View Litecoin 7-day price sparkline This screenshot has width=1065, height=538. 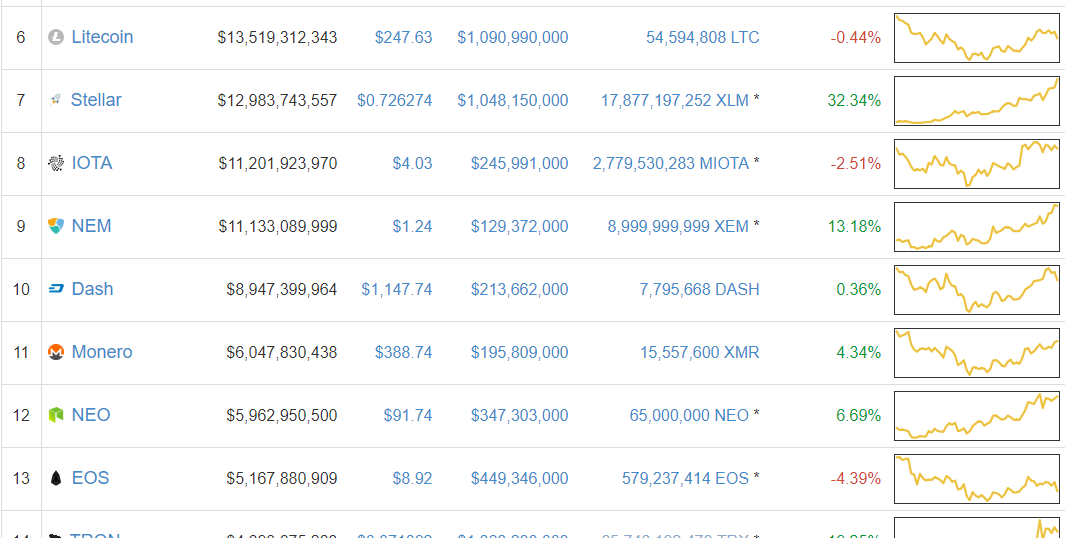[x=977, y=37]
